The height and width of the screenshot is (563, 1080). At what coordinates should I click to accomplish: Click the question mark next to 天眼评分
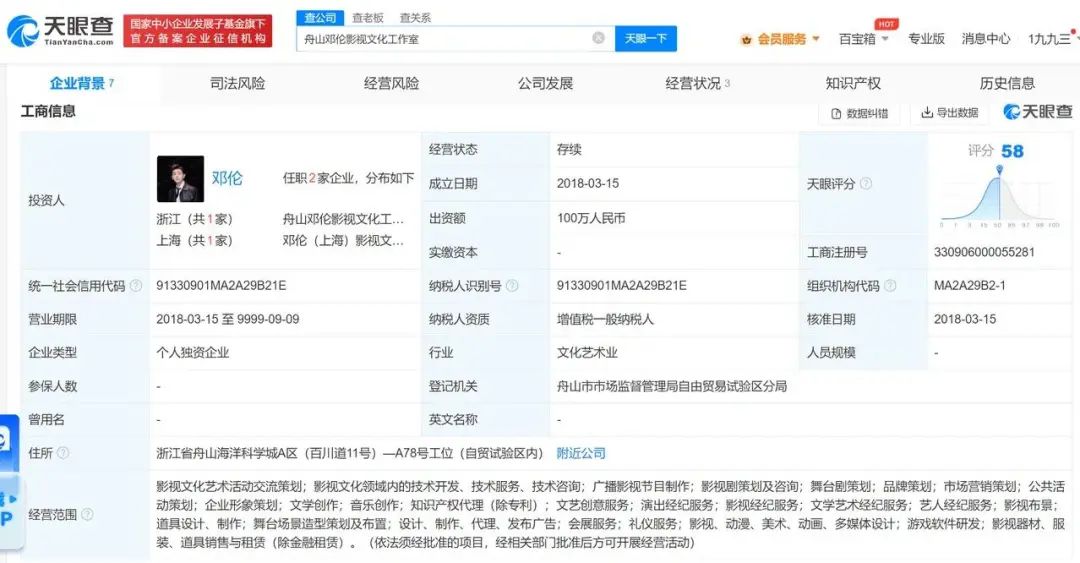866,184
